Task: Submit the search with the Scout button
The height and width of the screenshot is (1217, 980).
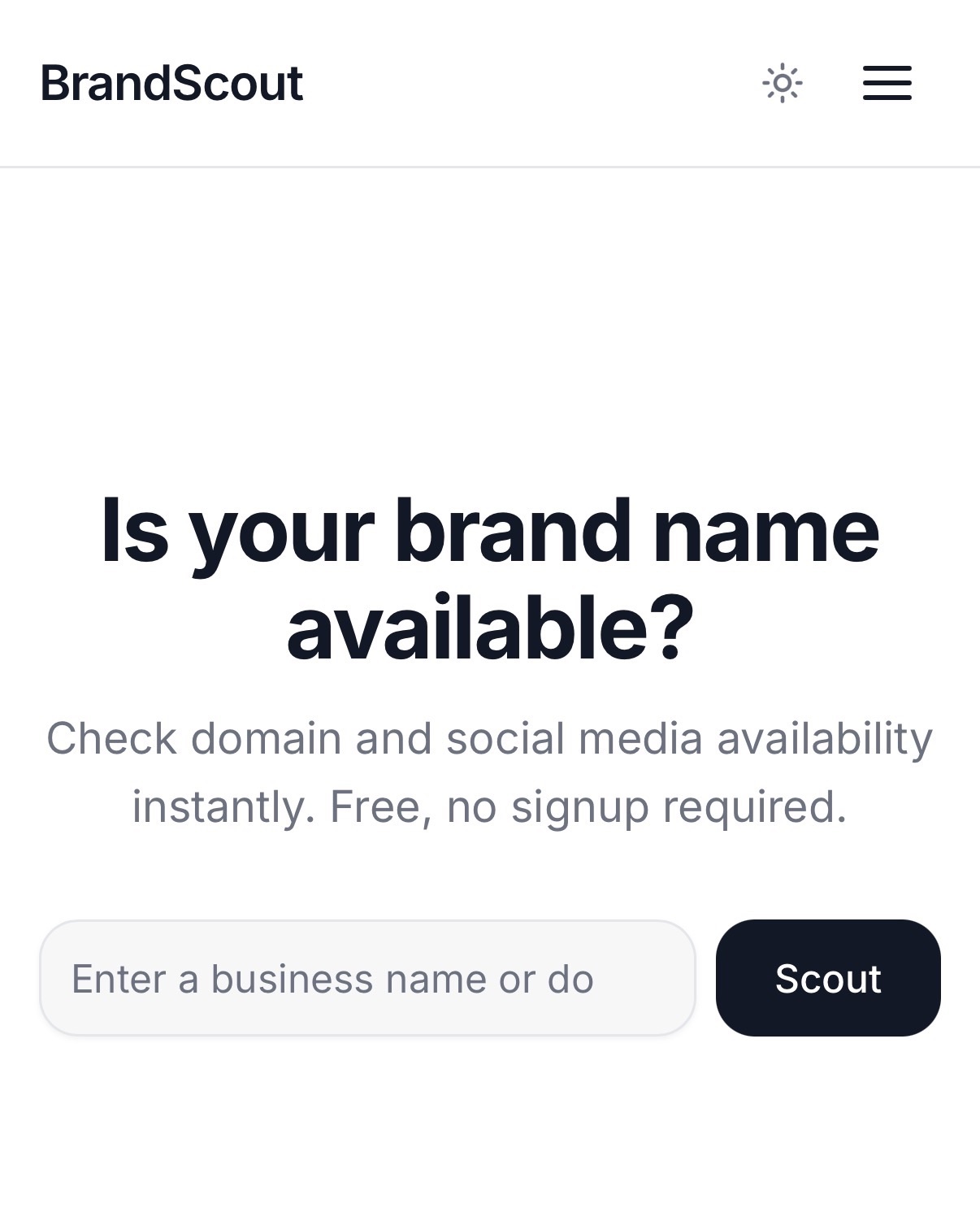Action: (827, 978)
